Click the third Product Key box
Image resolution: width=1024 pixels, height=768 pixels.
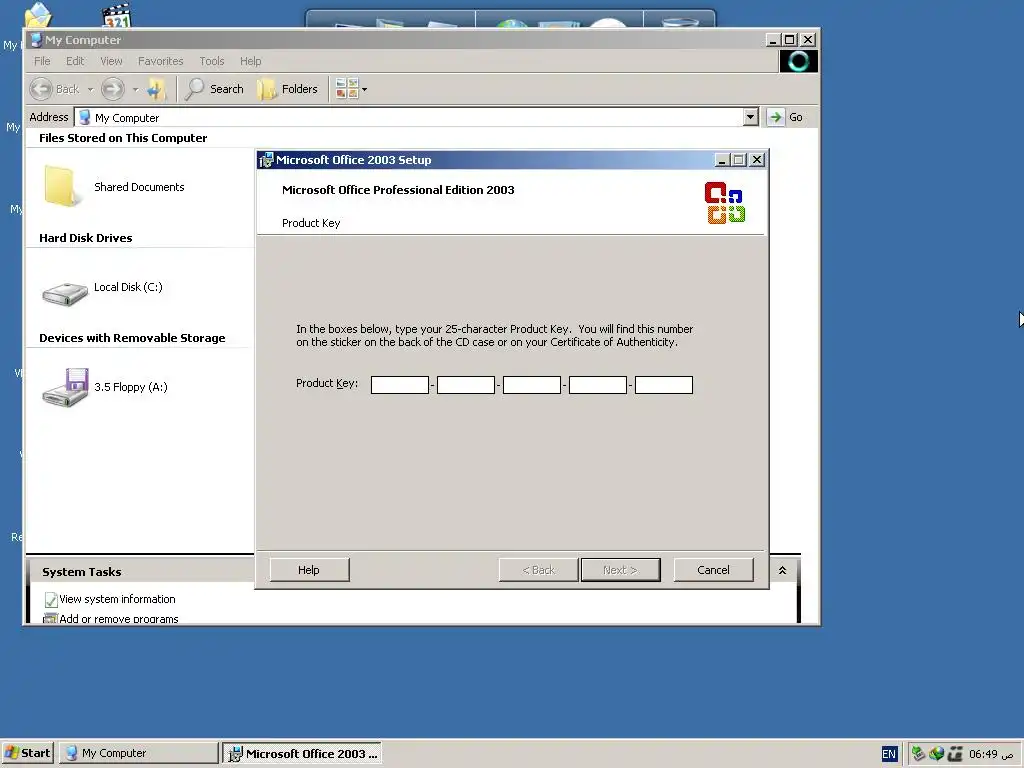coord(532,385)
